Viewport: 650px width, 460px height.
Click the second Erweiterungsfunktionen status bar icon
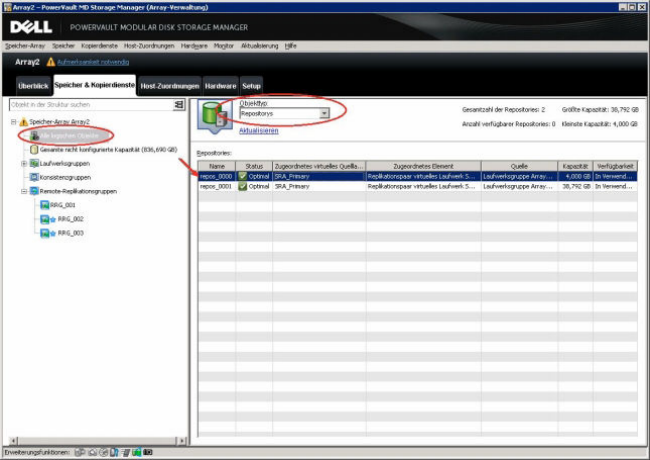(x=93, y=452)
